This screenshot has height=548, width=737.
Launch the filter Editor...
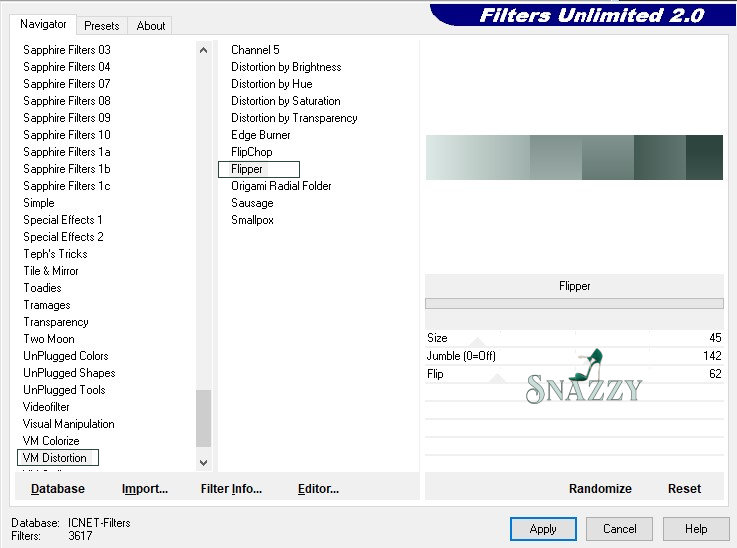(318, 489)
